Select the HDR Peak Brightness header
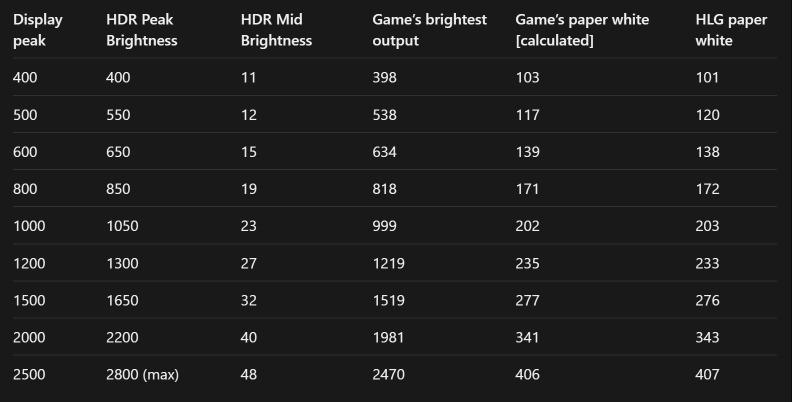Screen dimensions: 792x402 pyautogui.click(x=141, y=30)
